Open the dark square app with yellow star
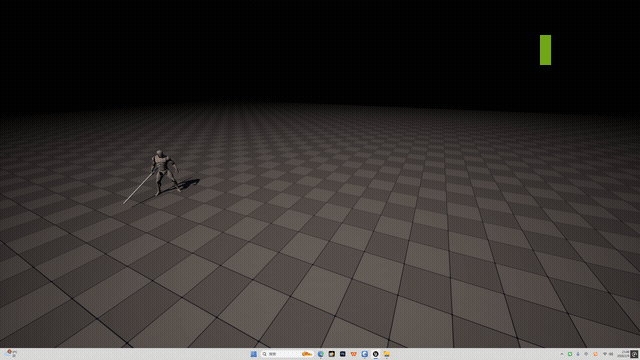The height and width of the screenshot is (360, 640). coord(332,354)
